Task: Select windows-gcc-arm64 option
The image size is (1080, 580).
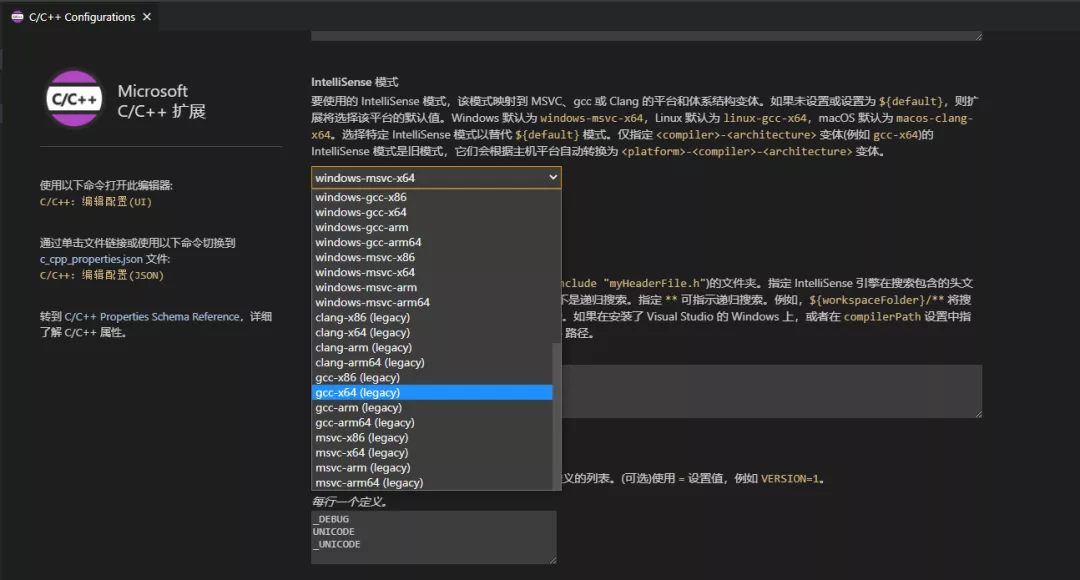Action: click(432, 242)
